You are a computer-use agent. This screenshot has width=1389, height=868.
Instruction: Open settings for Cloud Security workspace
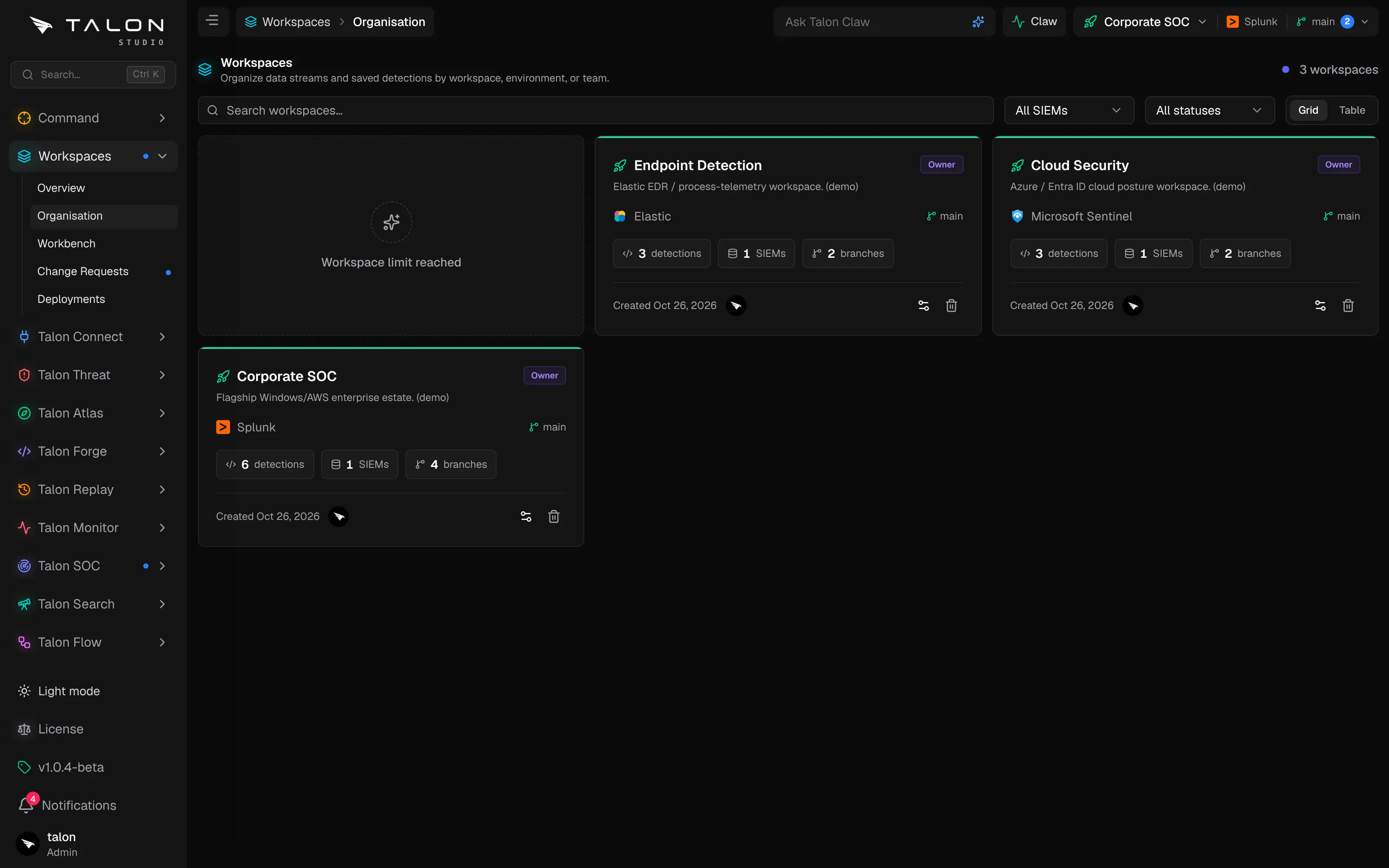(x=1320, y=306)
